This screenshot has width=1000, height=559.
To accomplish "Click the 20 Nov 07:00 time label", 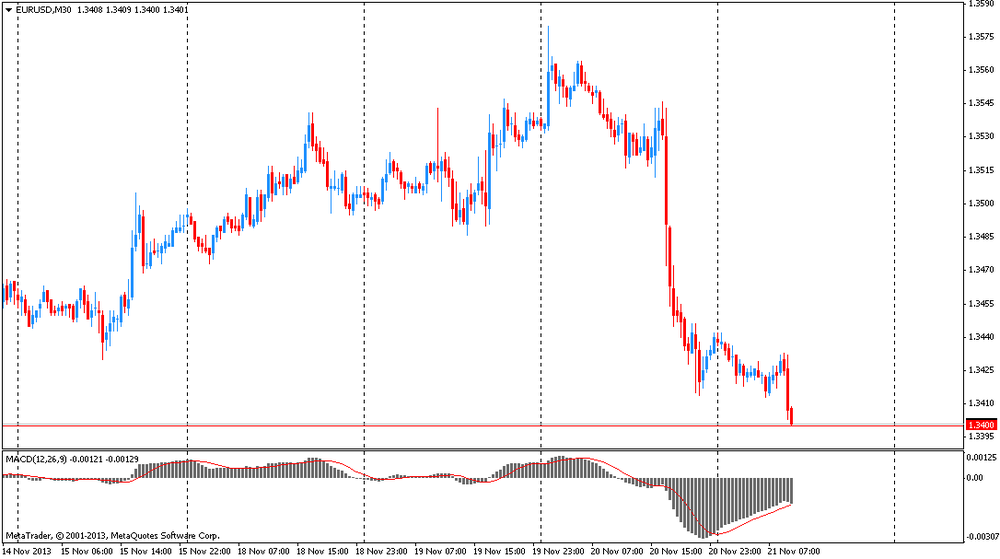I will coord(617,551).
